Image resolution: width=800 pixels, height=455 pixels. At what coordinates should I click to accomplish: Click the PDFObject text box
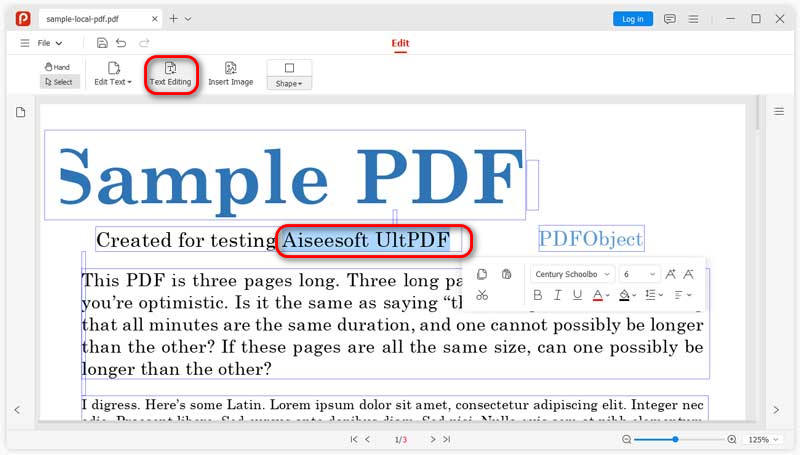click(591, 238)
